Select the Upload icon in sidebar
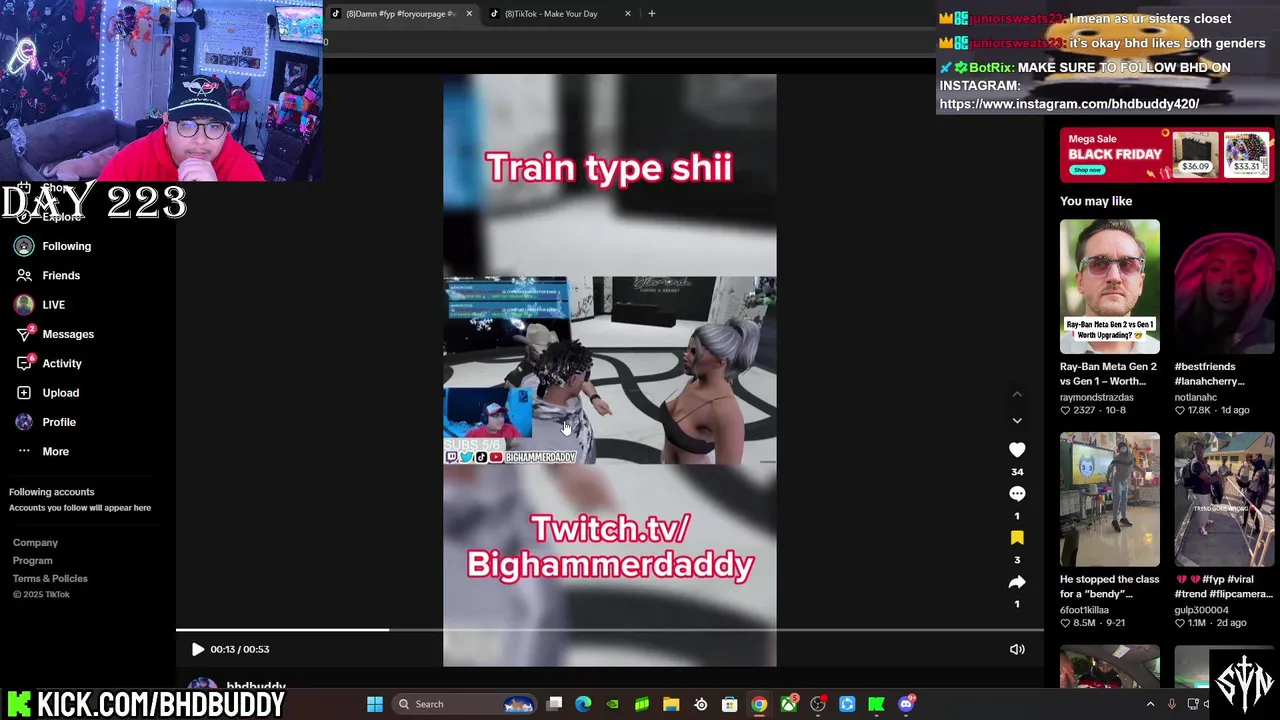Image resolution: width=1280 pixels, height=720 pixels. tap(24, 393)
